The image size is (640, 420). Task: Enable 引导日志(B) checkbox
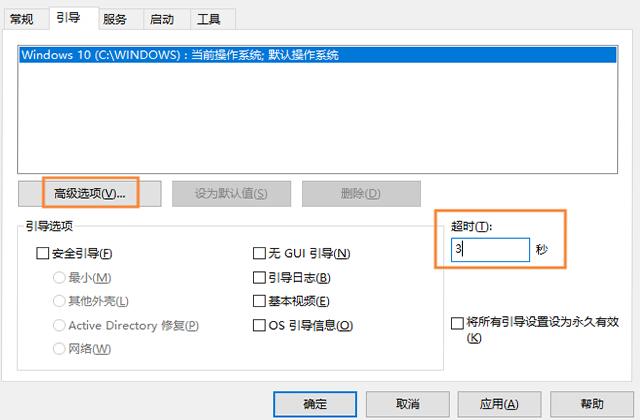(x=259, y=278)
